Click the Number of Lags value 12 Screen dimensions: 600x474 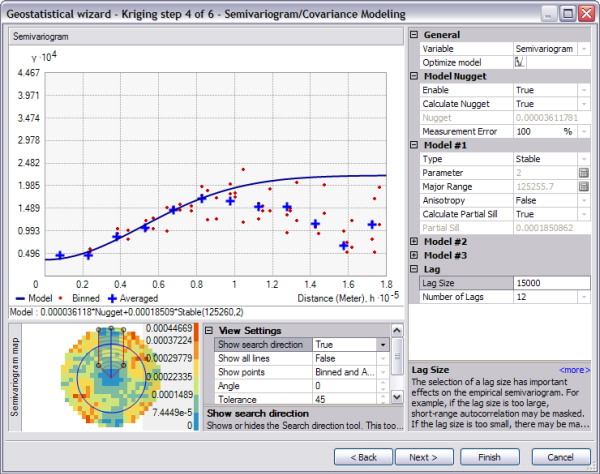coord(521,297)
